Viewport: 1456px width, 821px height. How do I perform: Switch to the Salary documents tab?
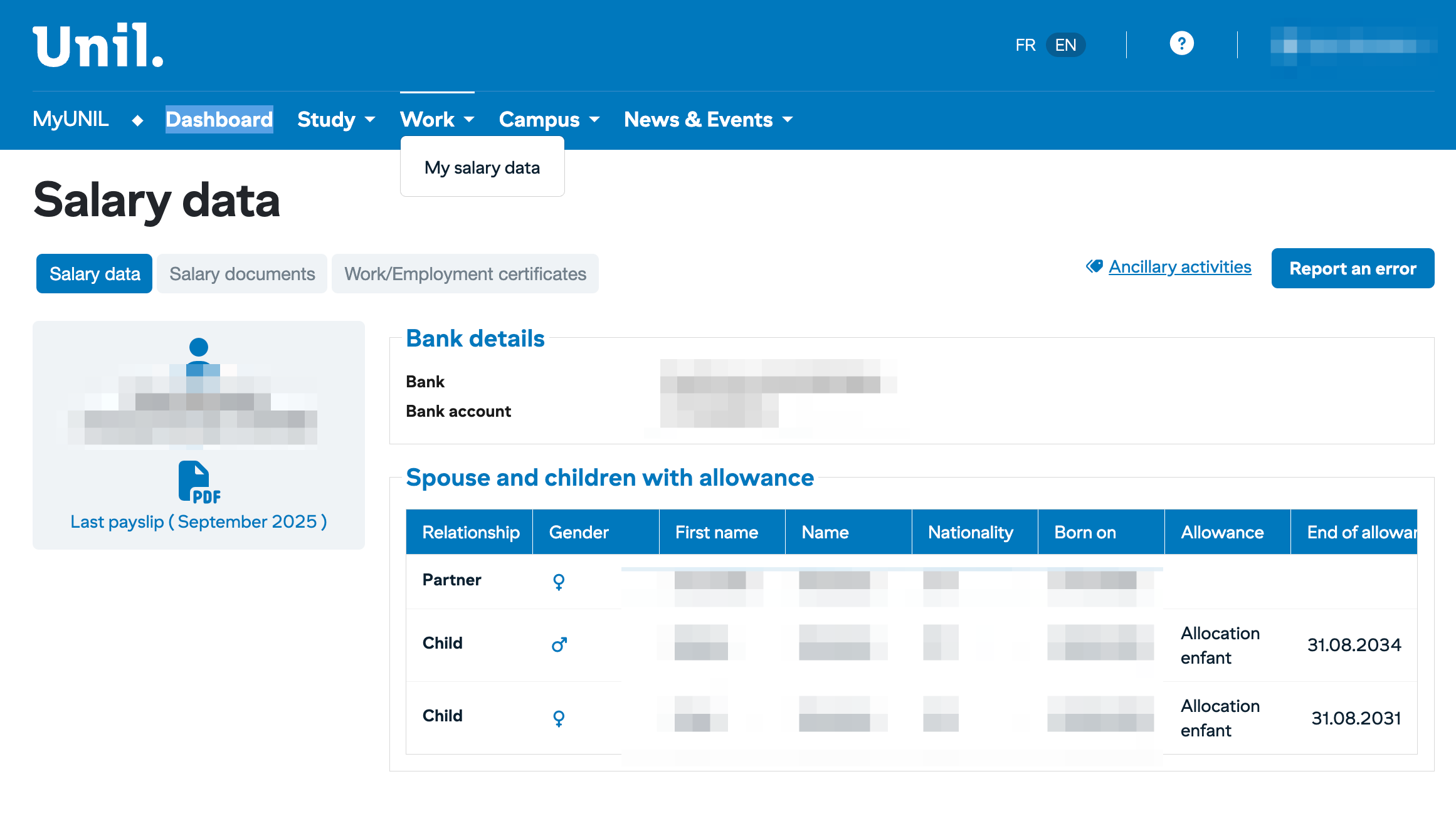point(242,274)
